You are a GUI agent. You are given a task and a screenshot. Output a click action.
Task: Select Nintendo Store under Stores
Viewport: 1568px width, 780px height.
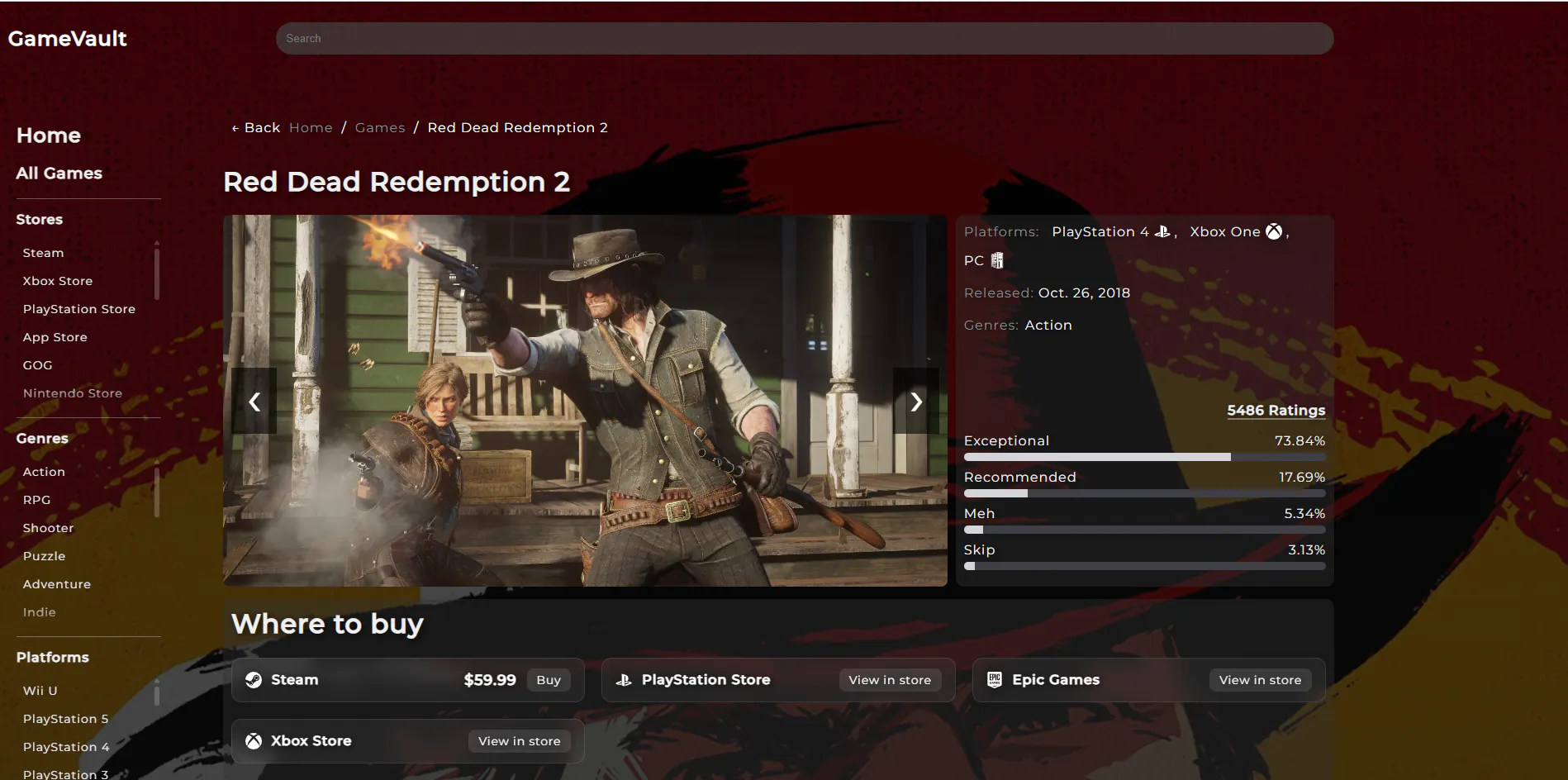73,393
